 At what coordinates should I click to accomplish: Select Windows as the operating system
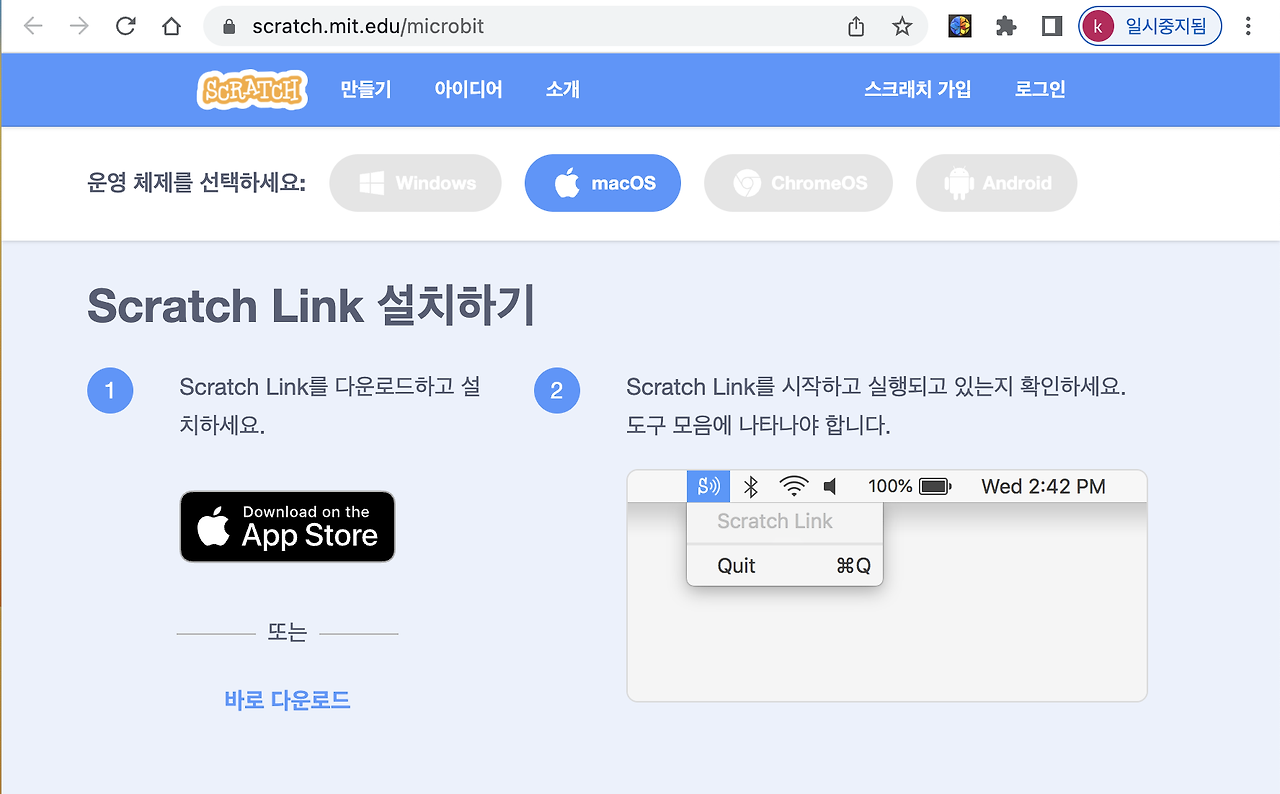click(415, 183)
